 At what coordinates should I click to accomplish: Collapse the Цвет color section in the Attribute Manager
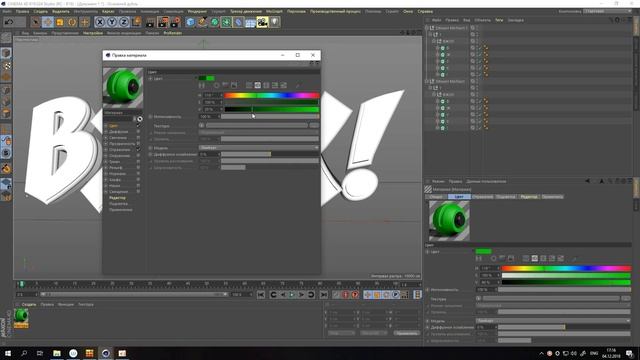[428, 252]
